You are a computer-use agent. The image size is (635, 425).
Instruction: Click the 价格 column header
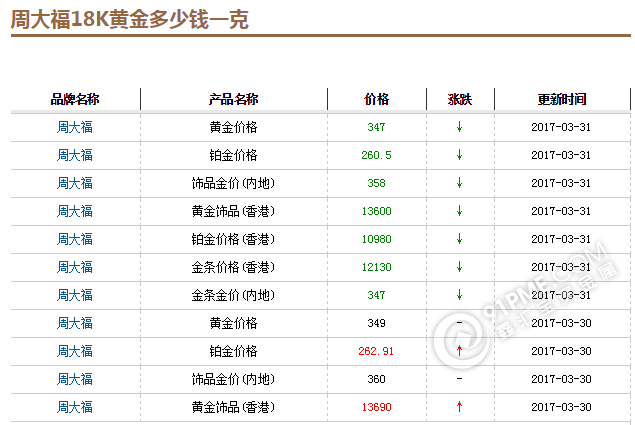[377, 99]
